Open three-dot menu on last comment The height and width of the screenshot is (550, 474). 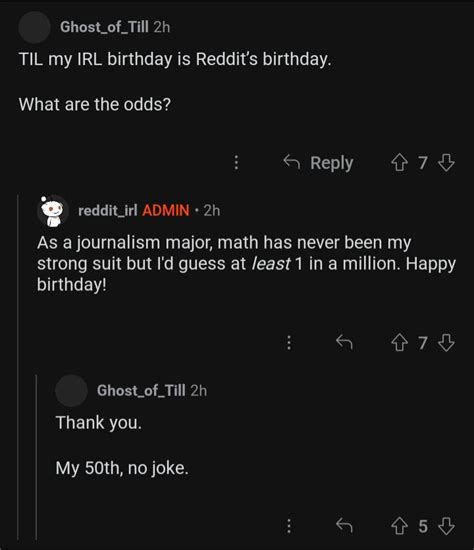tap(289, 526)
